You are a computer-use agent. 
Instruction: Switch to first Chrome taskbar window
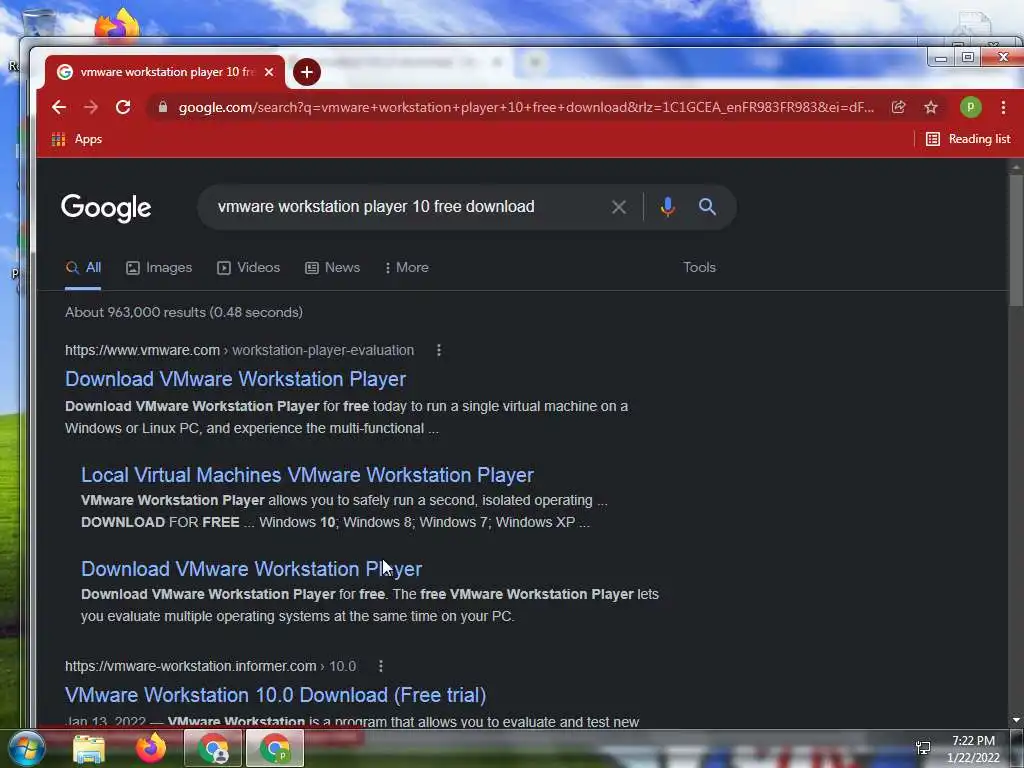tap(213, 748)
